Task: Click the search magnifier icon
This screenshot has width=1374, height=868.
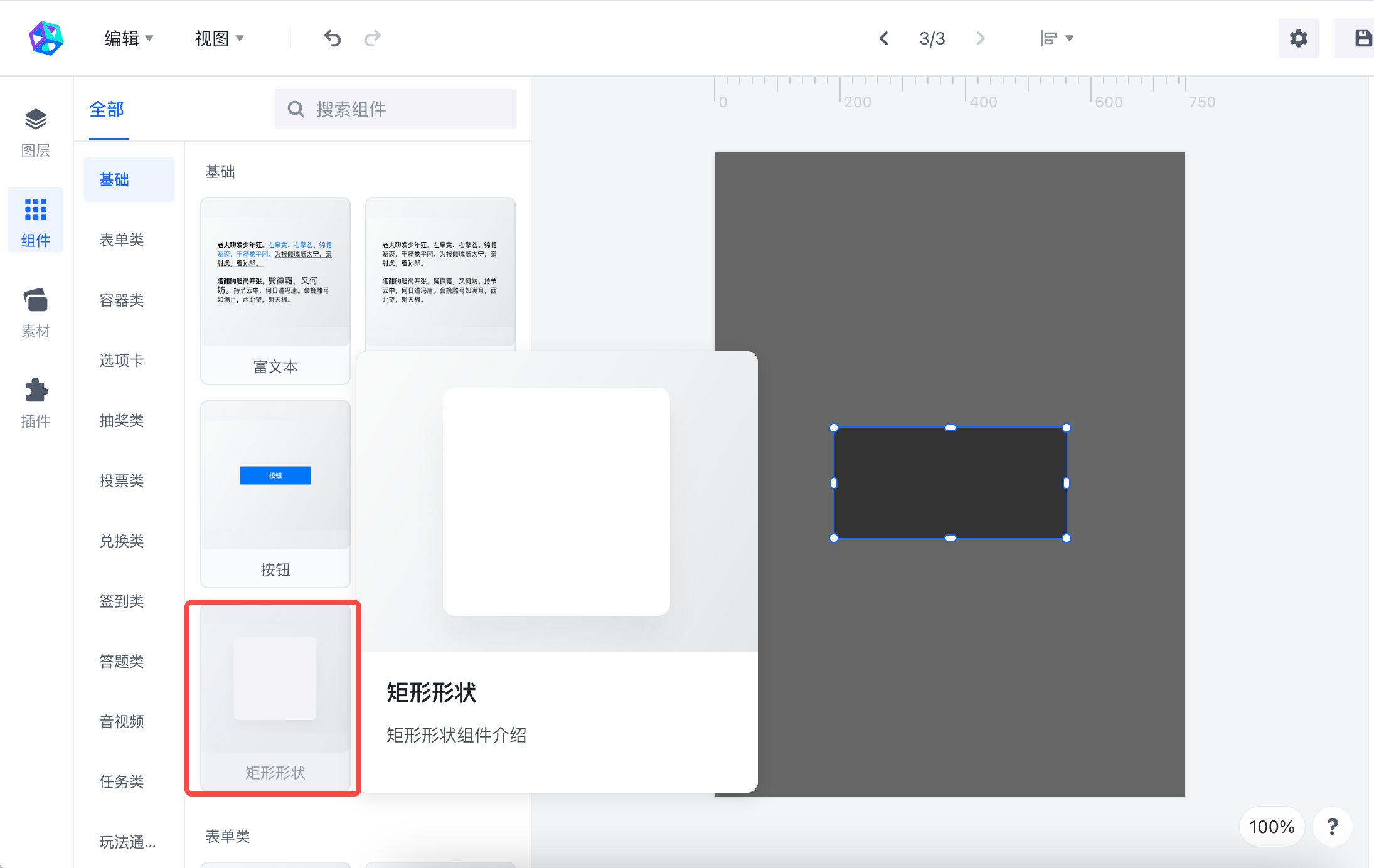Action: pos(296,109)
